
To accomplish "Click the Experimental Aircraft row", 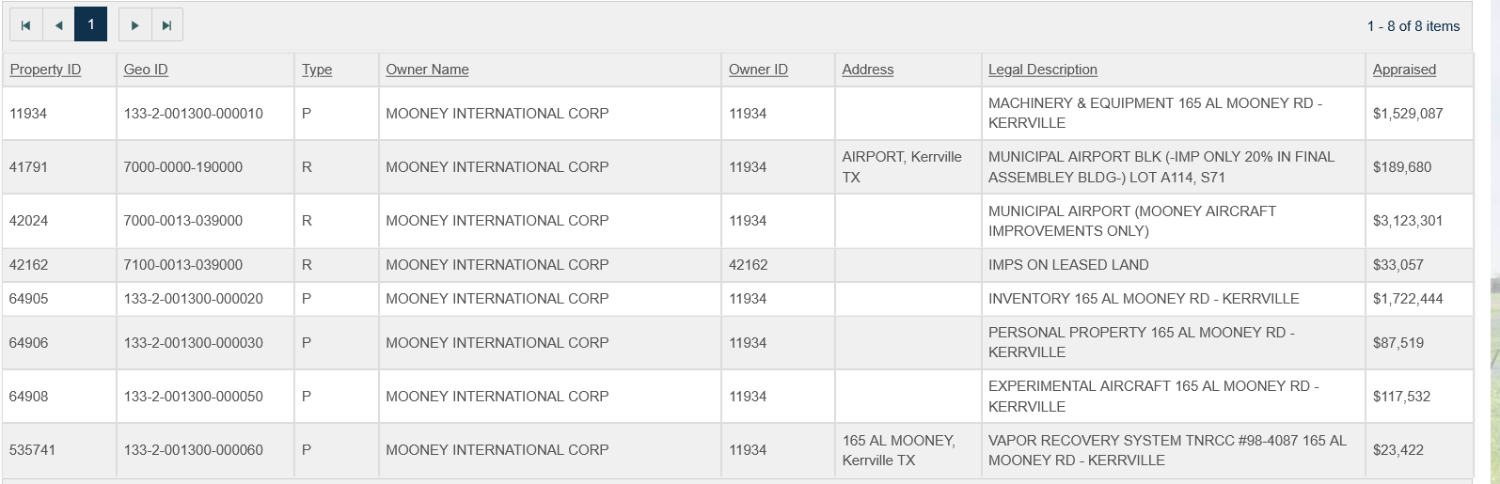I will point(1152,396).
